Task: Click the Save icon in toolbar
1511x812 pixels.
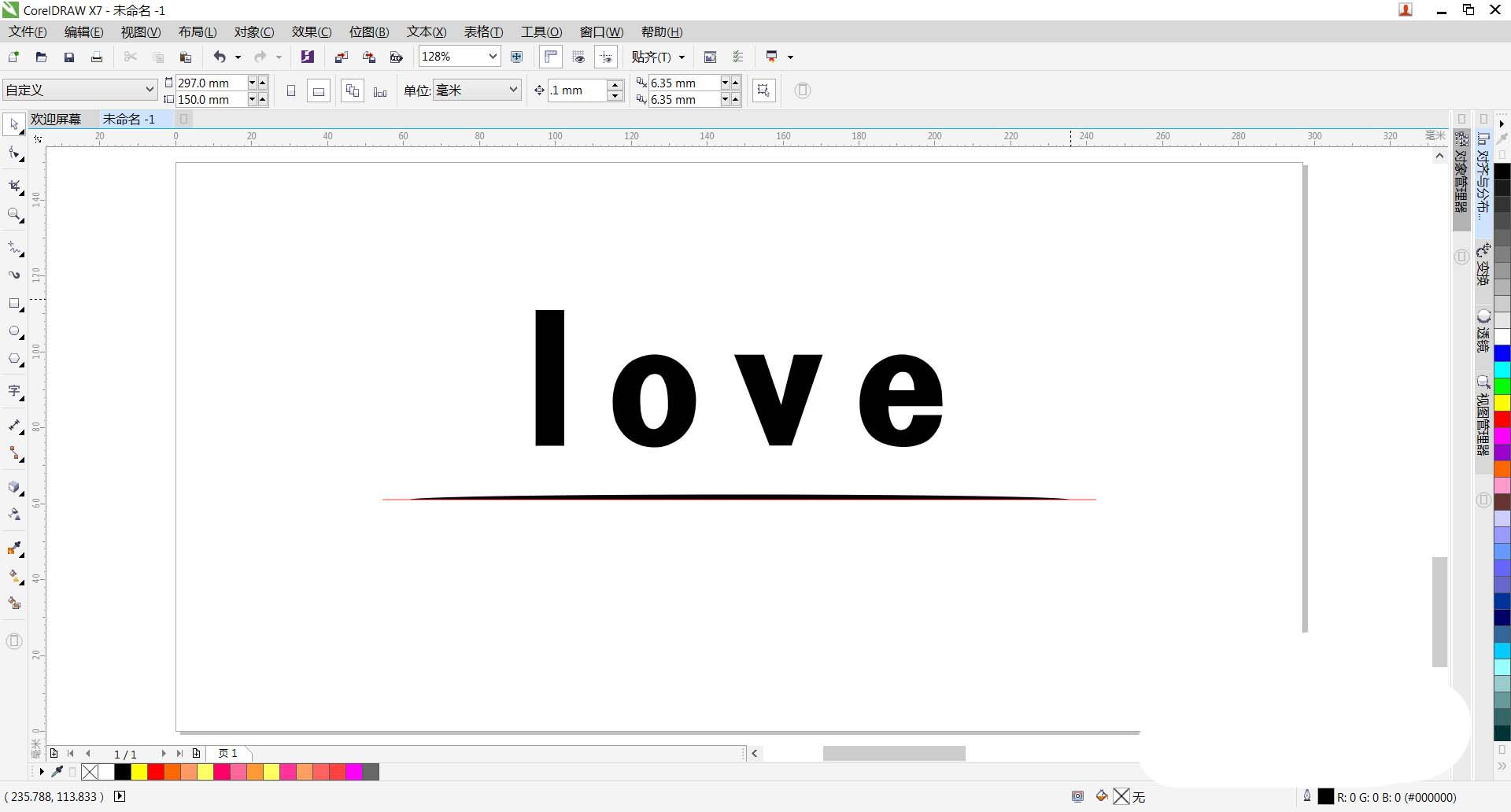Action: click(x=69, y=57)
